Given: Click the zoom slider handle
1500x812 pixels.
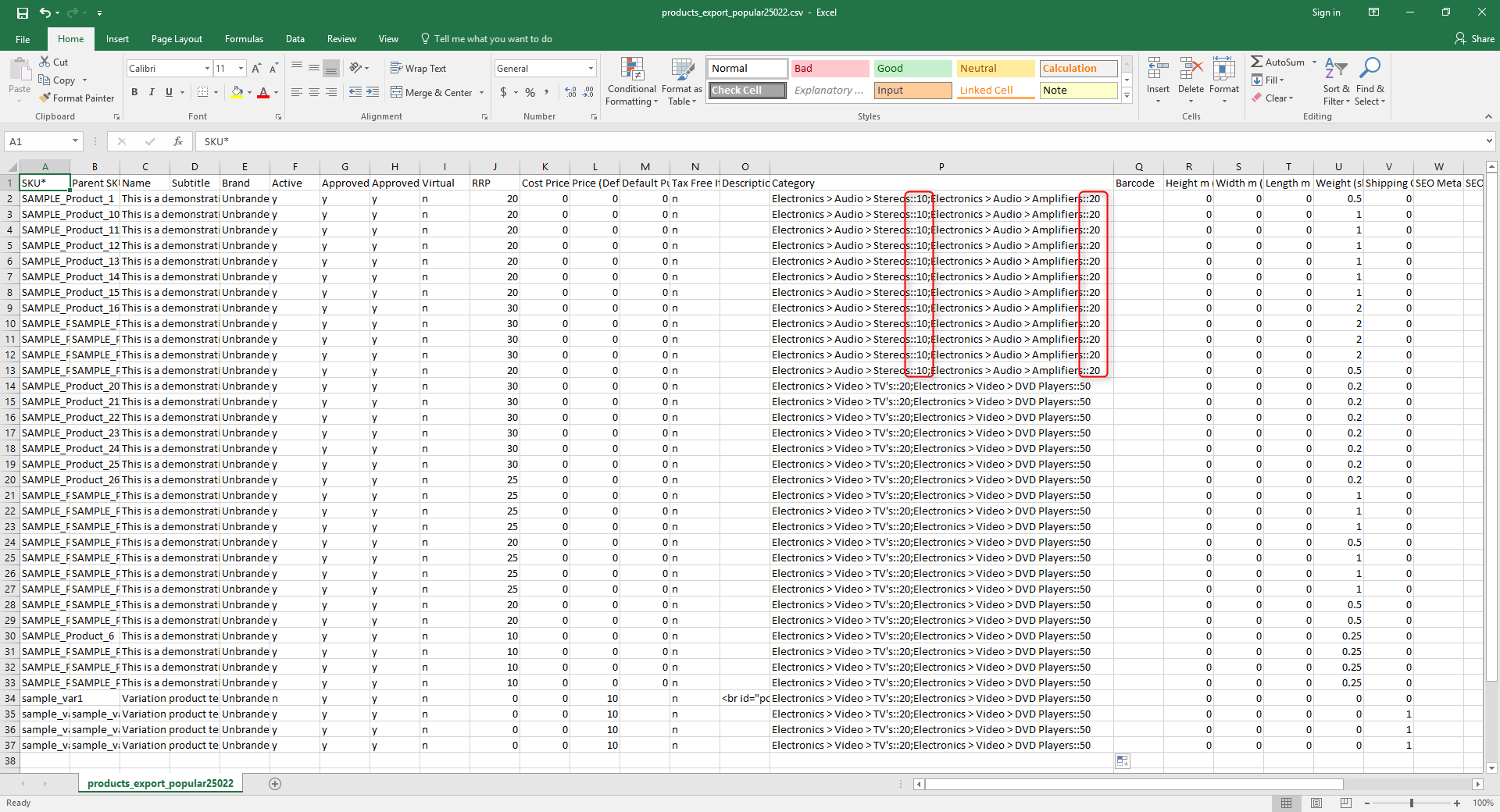Looking at the screenshot, I should coord(1412,803).
